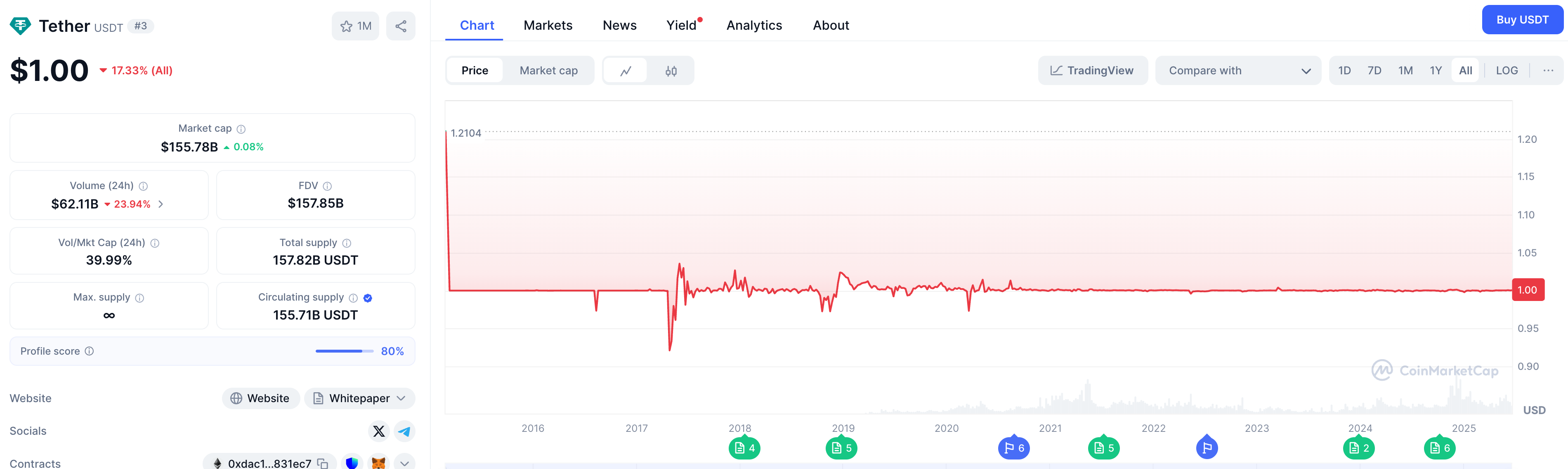This screenshot has height=469, width=1568.
Task: Open the News tab
Action: click(619, 26)
